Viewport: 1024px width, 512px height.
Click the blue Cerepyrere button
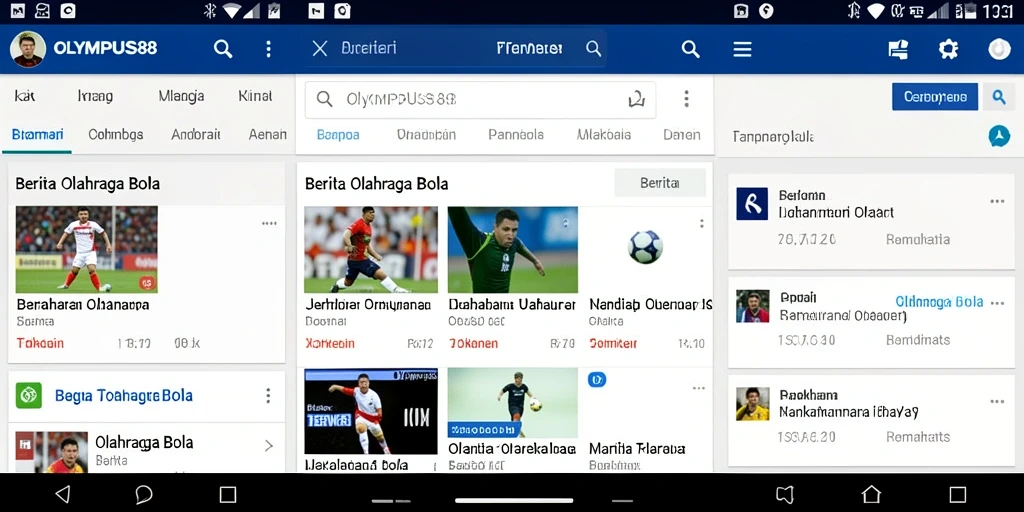coord(935,97)
